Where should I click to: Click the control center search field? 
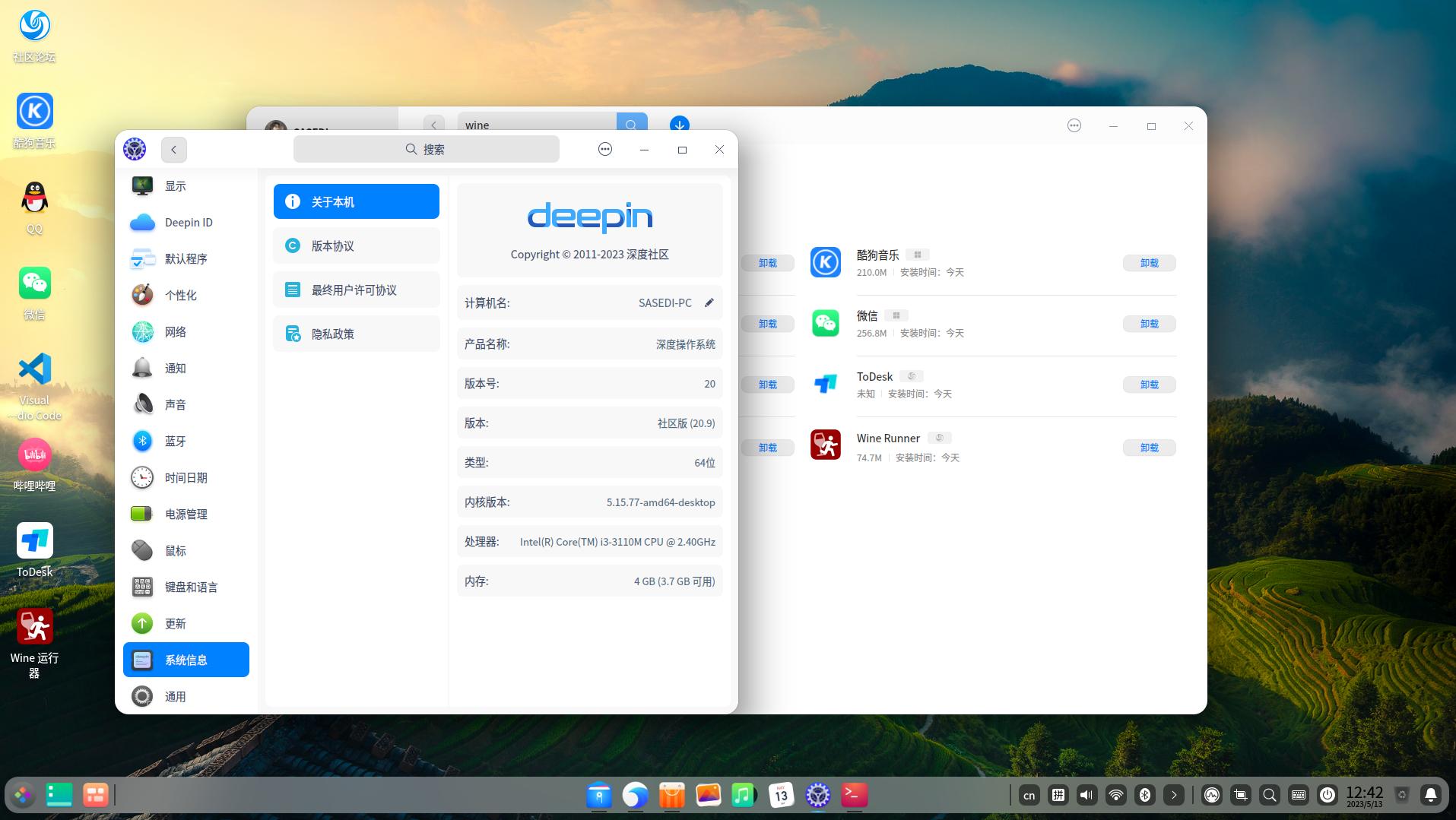426,149
